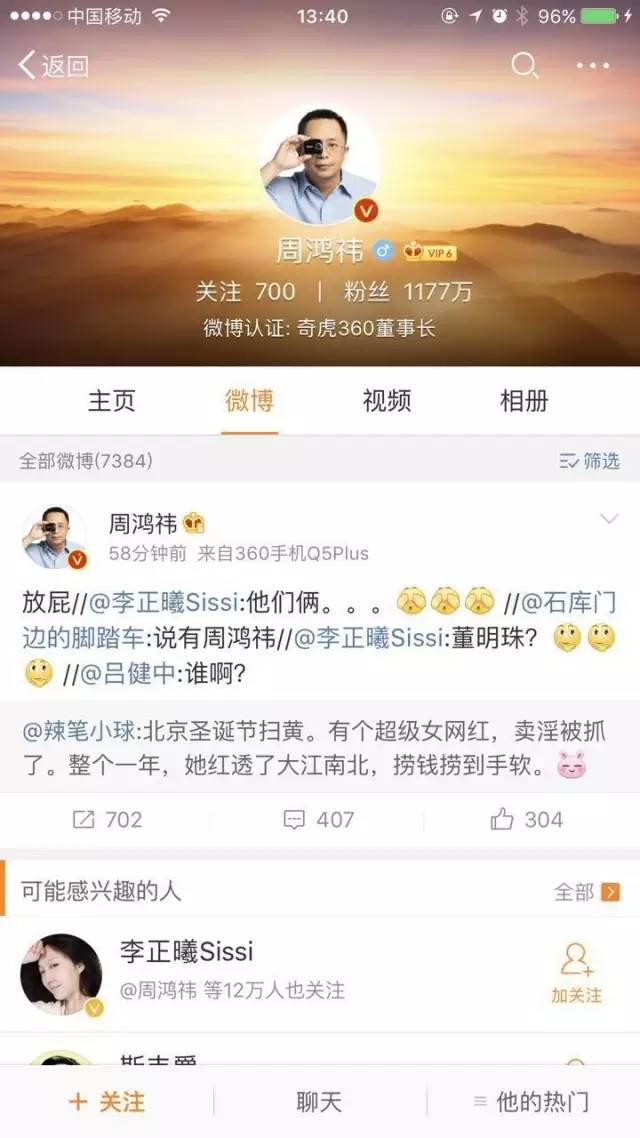640x1138 pixels.
Task: Tap the large profile avatar photo
Action: (x=320, y=165)
